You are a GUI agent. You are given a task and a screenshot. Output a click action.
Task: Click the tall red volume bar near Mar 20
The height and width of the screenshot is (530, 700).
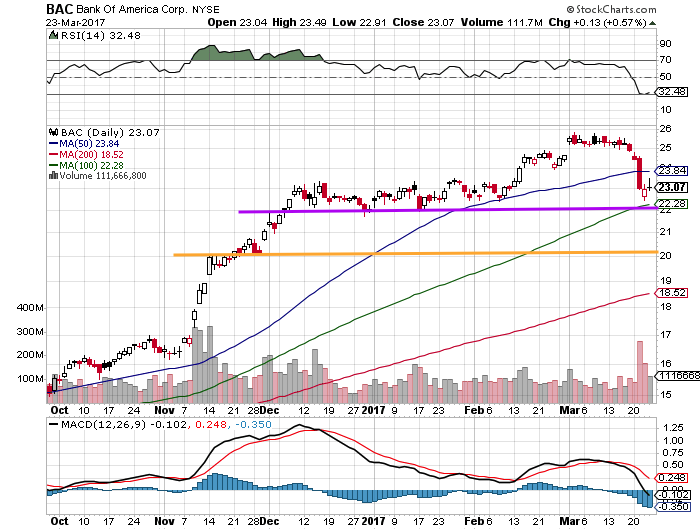tap(640, 372)
